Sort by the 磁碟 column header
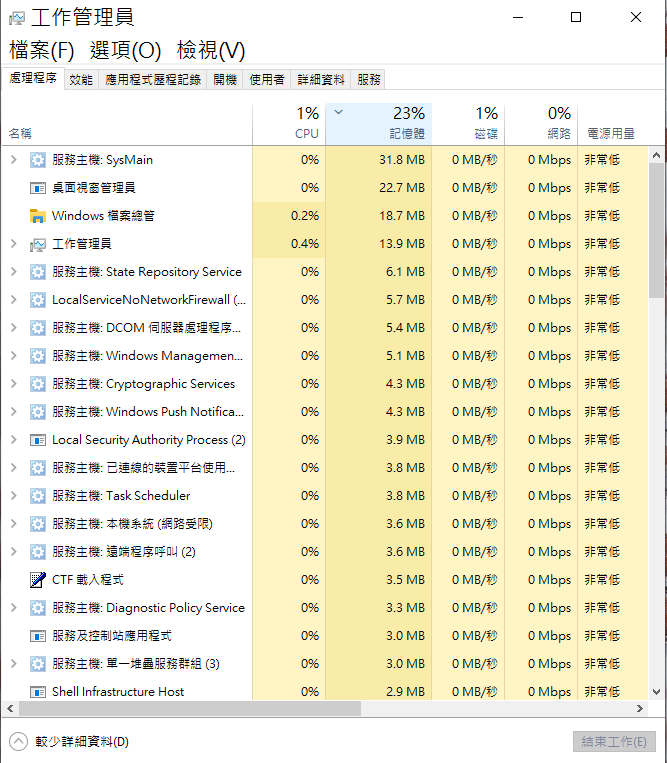Screen dimensions: 667x763 (468, 124)
